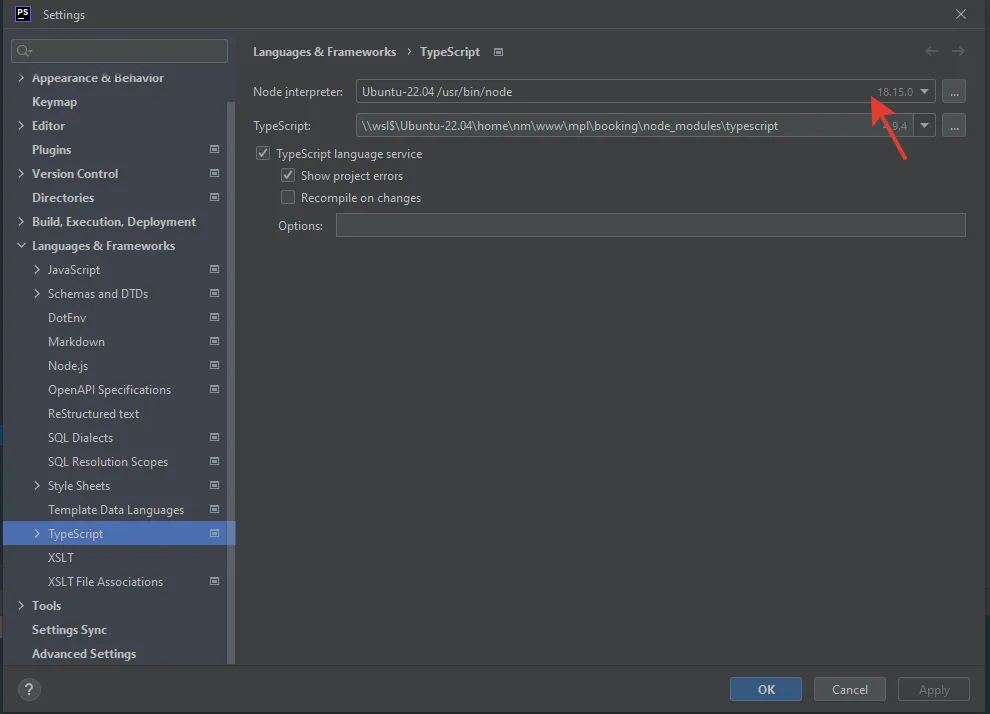Open the Node interpreter dropdown arrow
The image size is (990, 714).
pyautogui.click(x=924, y=92)
